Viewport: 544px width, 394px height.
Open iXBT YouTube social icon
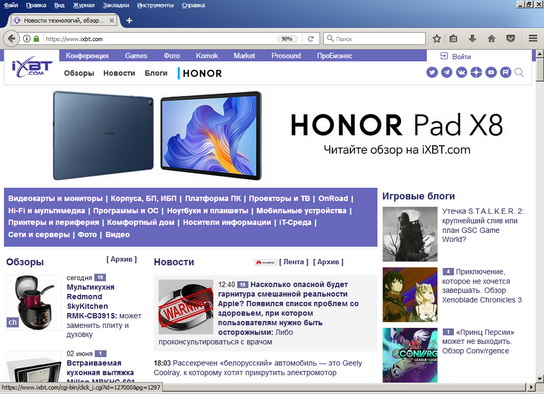(x=491, y=72)
